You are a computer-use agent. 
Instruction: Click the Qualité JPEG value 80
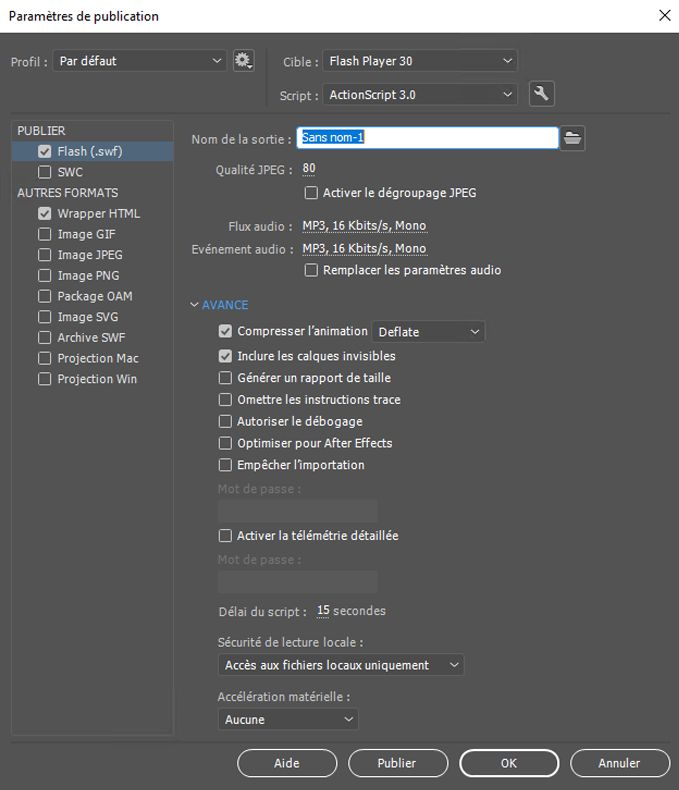[x=309, y=169]
